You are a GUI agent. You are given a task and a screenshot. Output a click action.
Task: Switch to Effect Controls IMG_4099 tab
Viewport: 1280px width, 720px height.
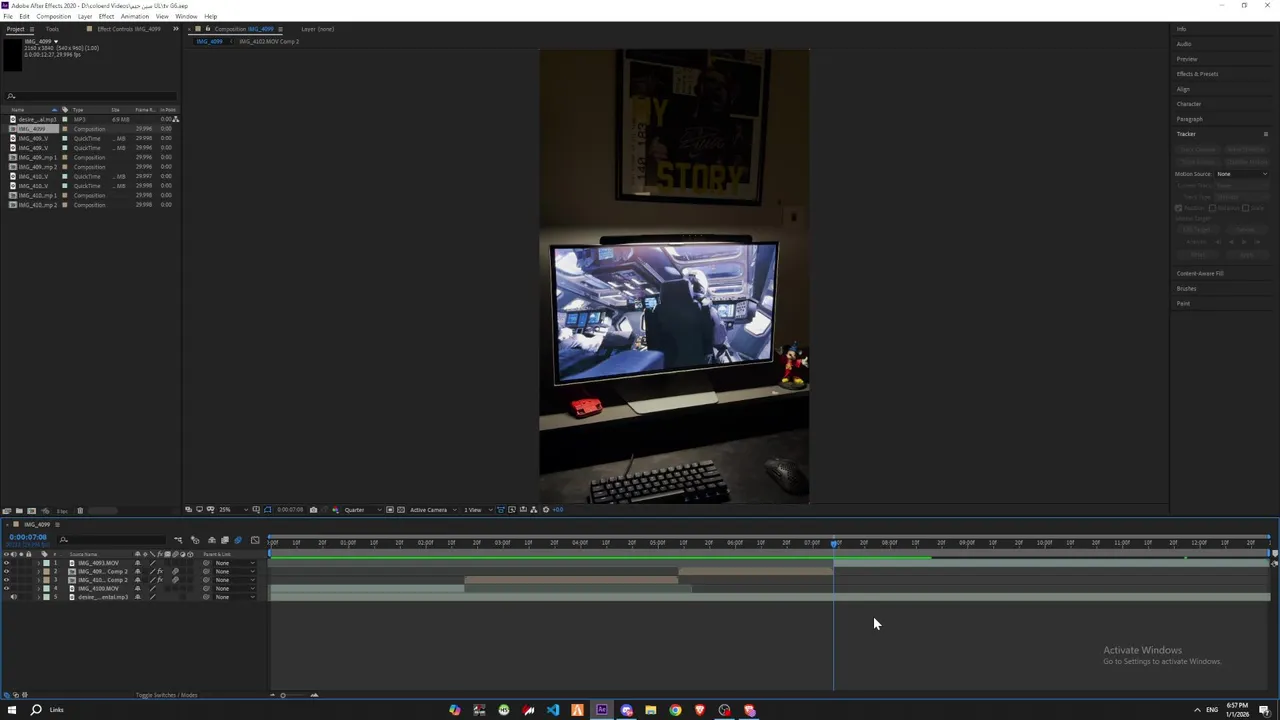(129, 29)
